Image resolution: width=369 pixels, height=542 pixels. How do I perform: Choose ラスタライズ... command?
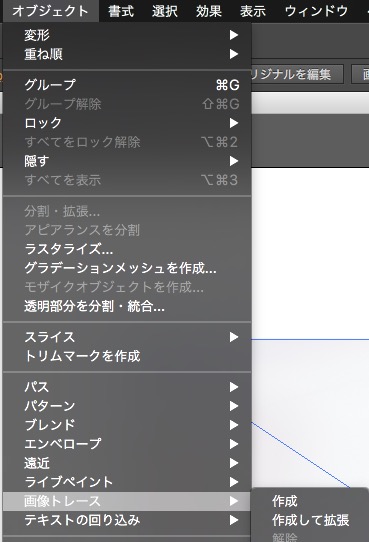point(127,249)
